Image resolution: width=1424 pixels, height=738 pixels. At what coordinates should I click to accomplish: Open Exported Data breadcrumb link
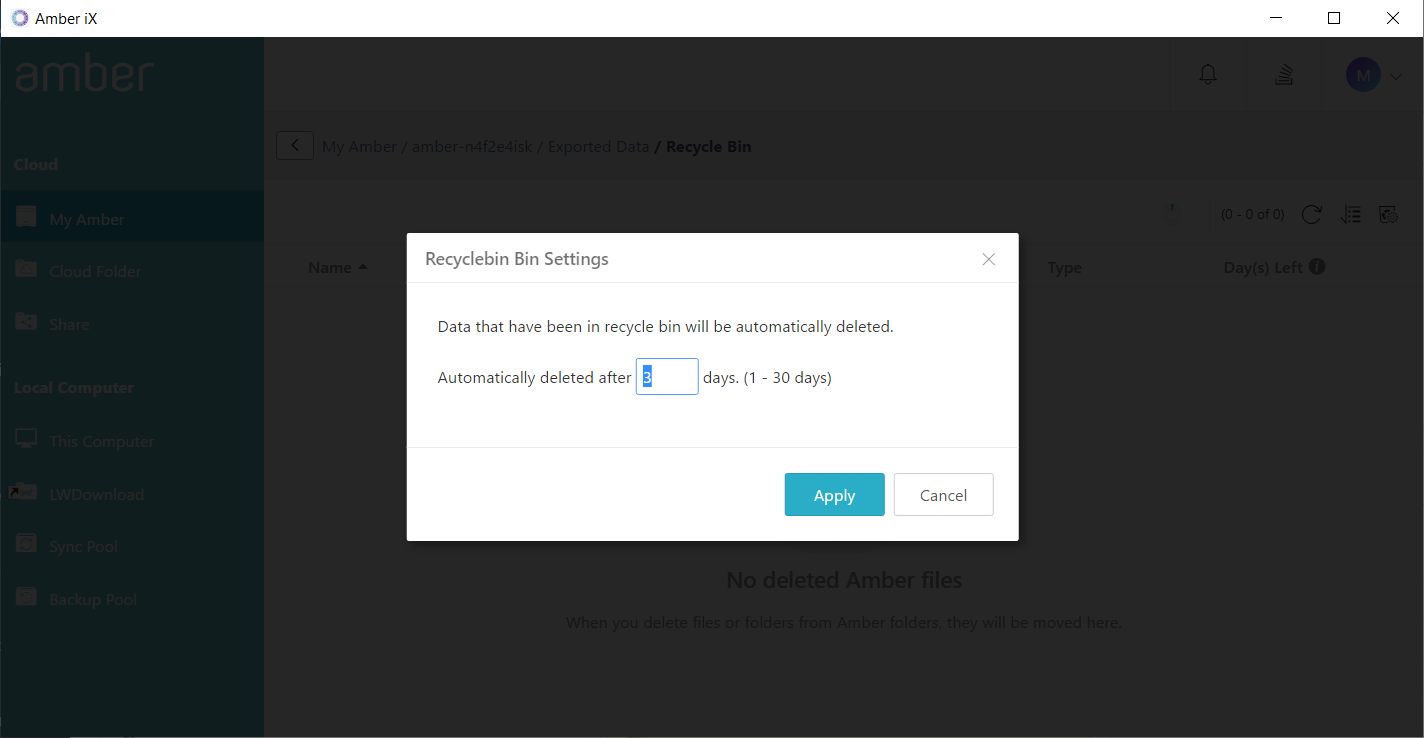[598, 147]
